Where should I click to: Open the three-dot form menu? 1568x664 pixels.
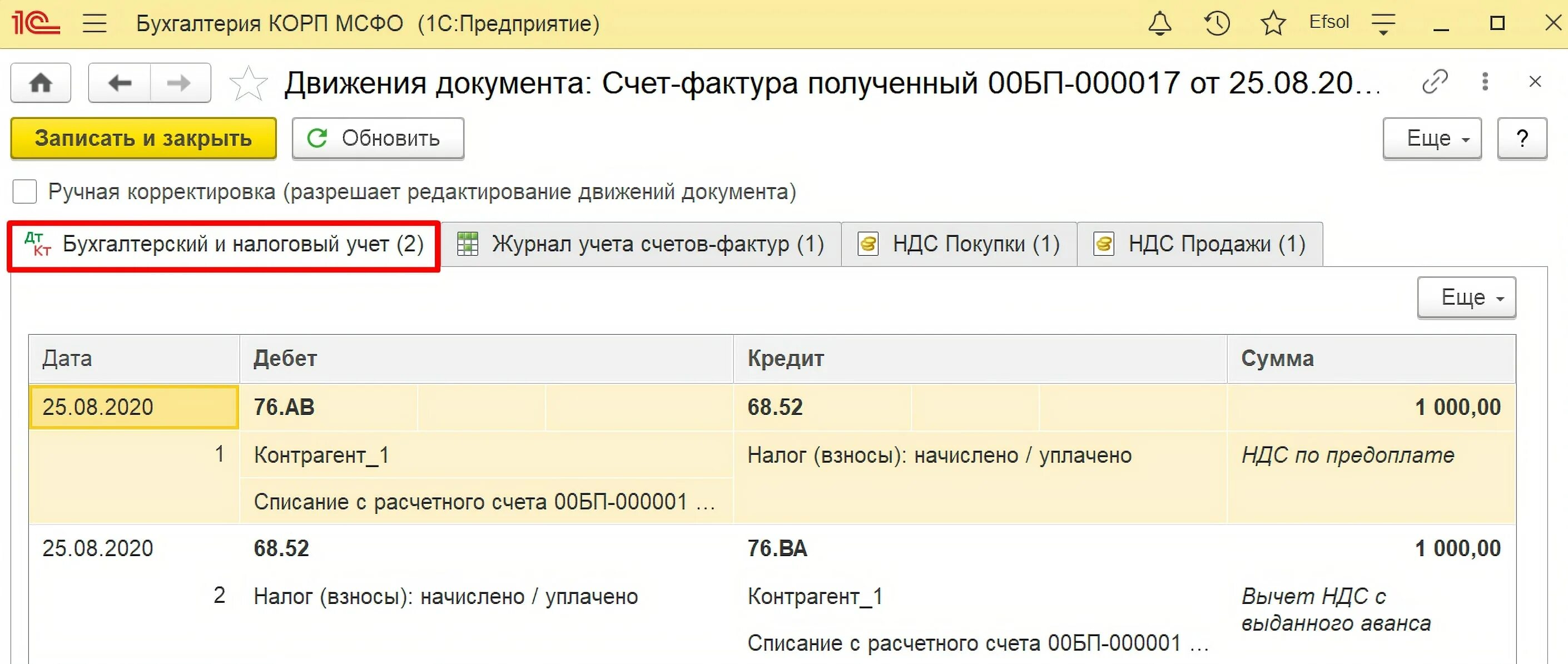(x=1485, y=82)
